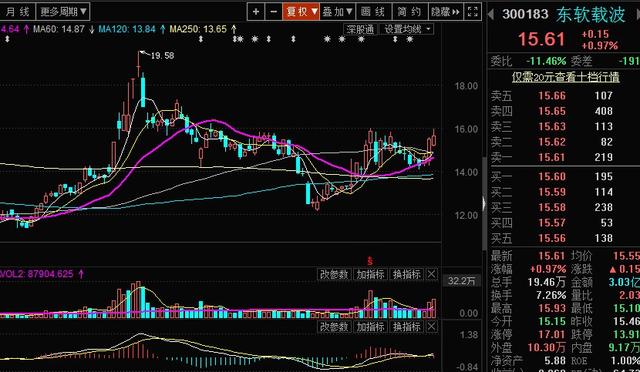This screenshot has height=372, width=640.
Task: Select the 画线 drawing tool button
Action: pyautogui.click(x=373, y=11)
